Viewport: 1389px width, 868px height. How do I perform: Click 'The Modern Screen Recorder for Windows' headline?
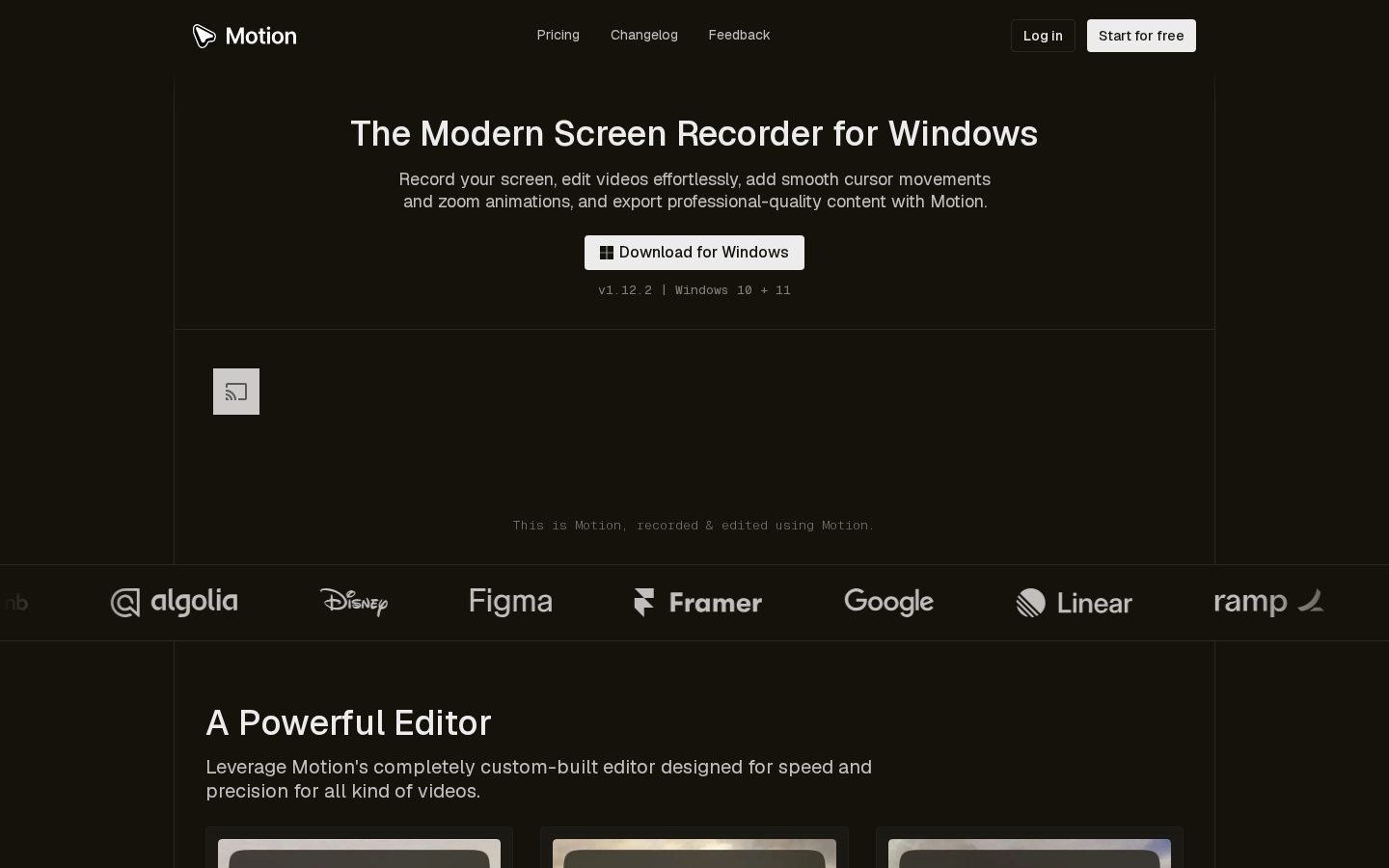pos(694,133)
